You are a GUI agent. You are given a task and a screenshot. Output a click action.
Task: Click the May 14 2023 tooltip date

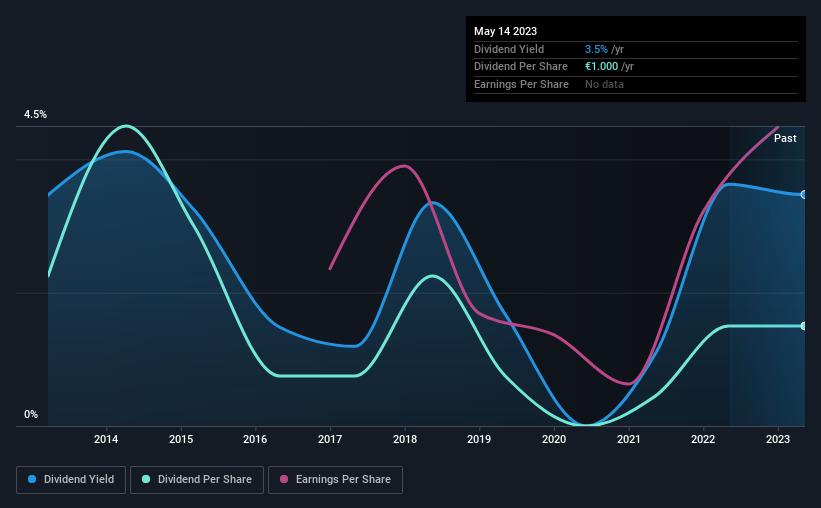505,31
